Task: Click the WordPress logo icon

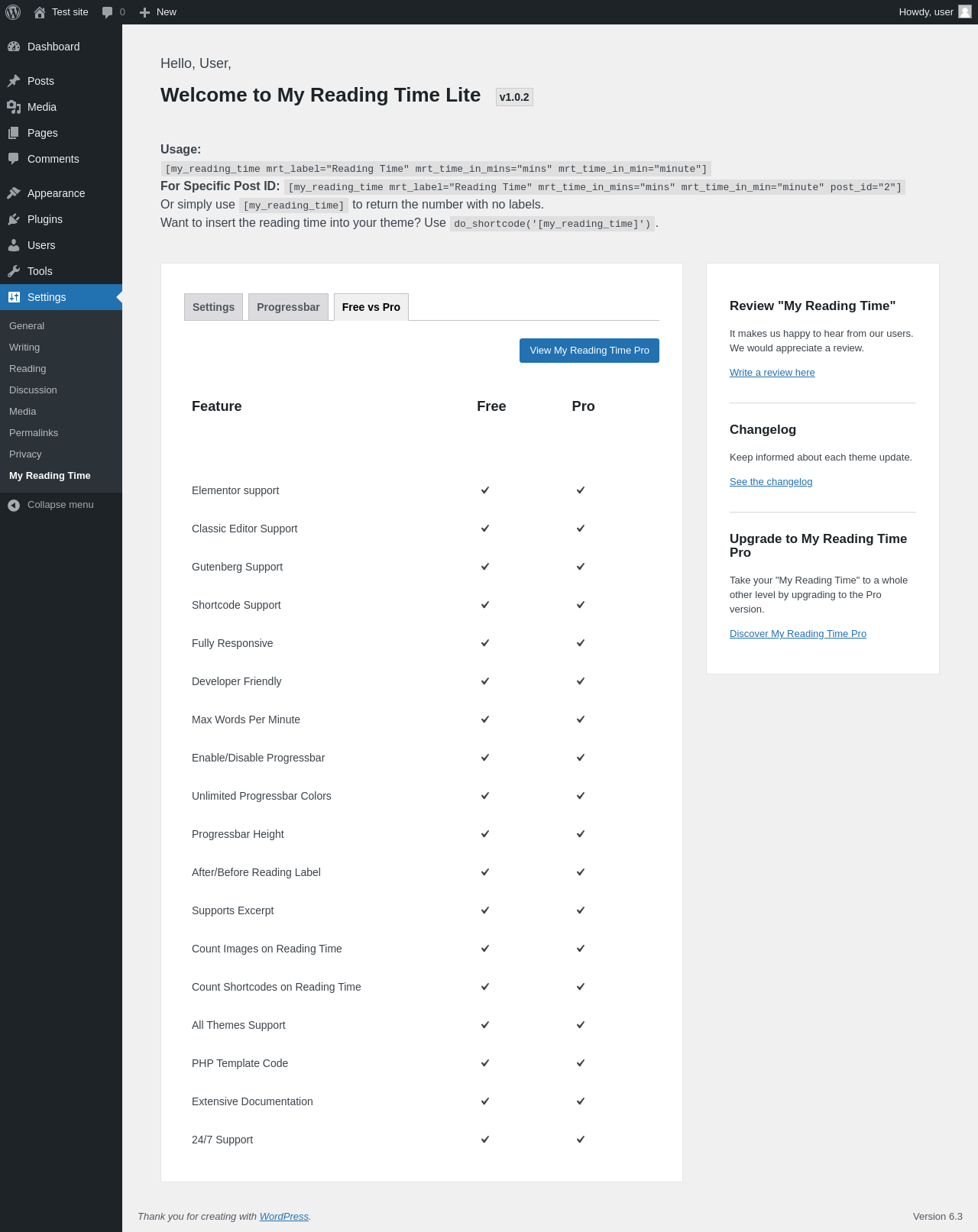Action: [13, 12]
